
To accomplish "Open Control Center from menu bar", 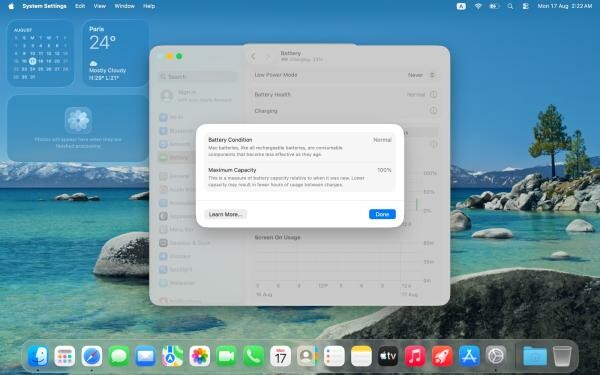I will pyautogui.click(x=526, y=6).
